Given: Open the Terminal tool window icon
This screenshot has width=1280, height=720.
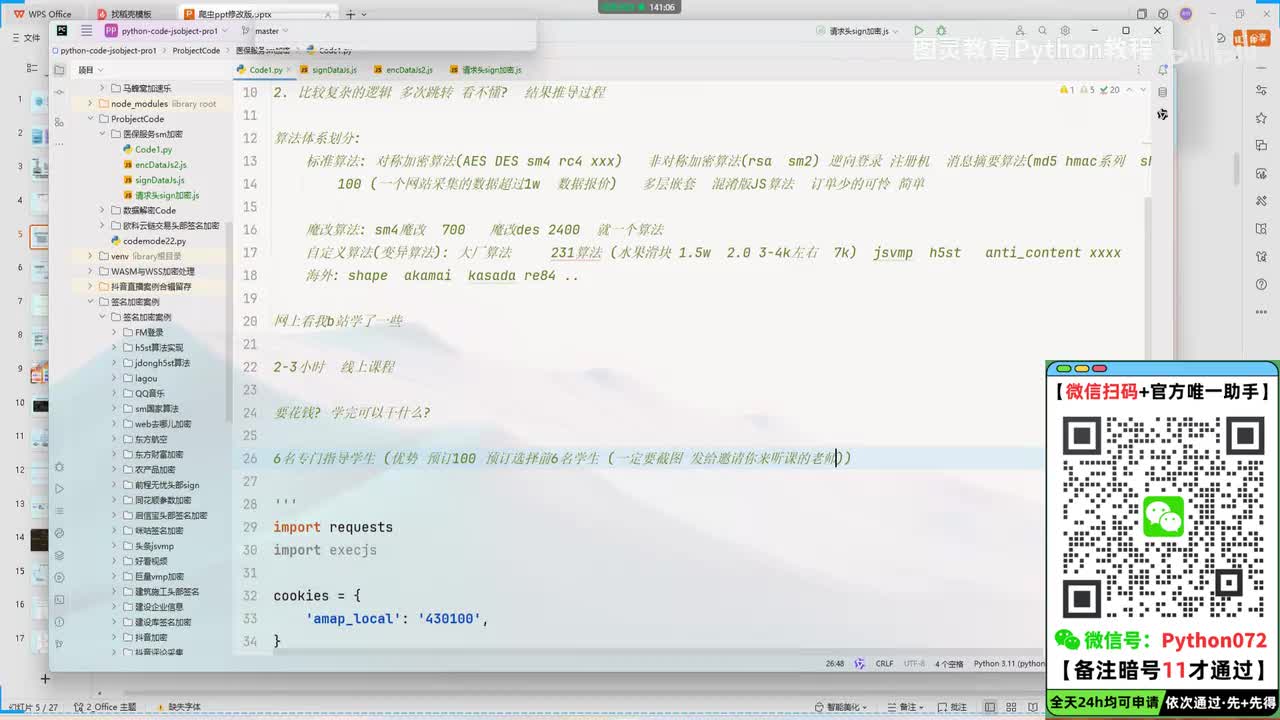Looking at the screenshot, I should point(60,599).
